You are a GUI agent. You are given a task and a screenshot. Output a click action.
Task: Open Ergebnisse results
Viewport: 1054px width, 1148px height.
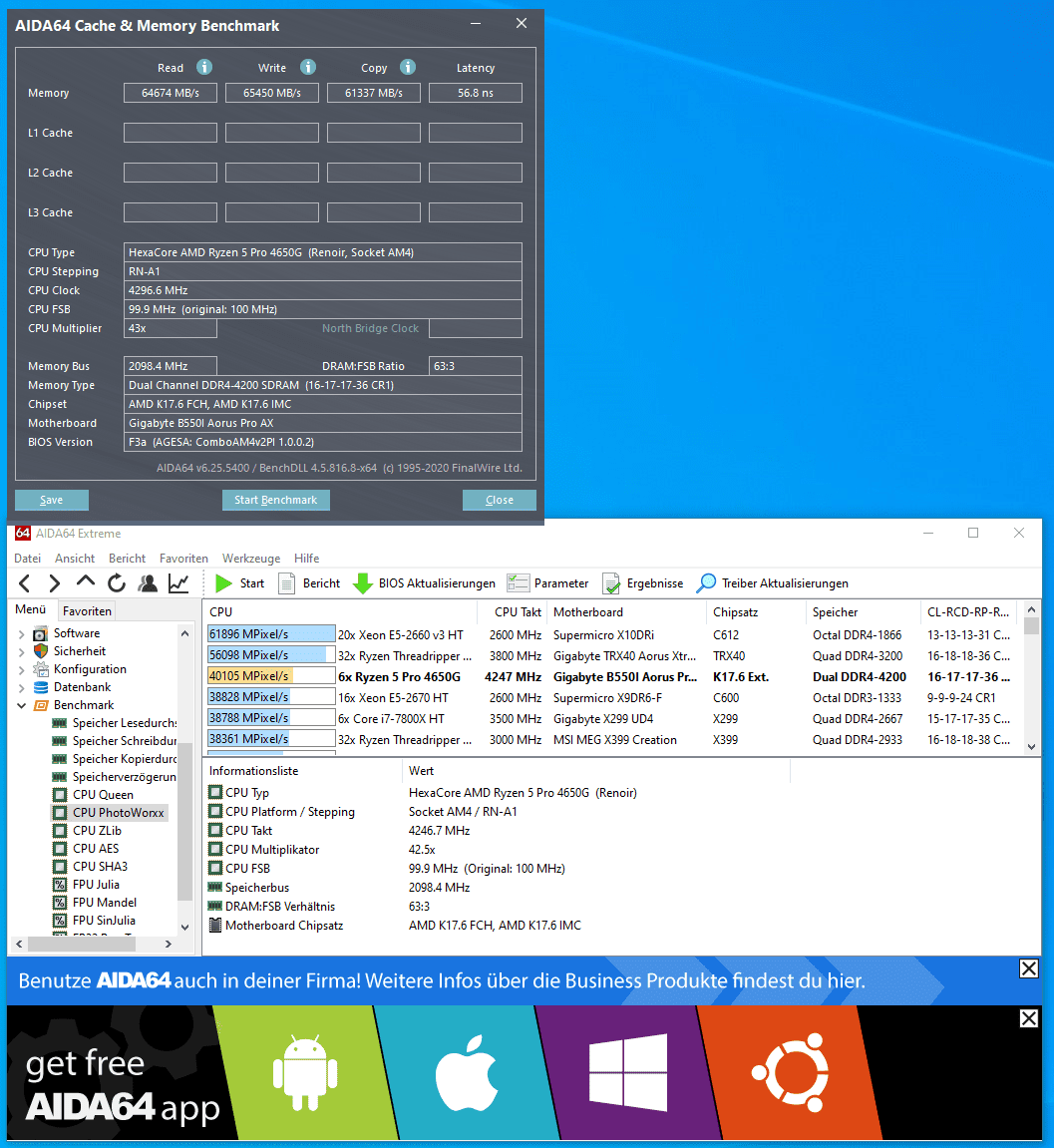click(642, 583)
